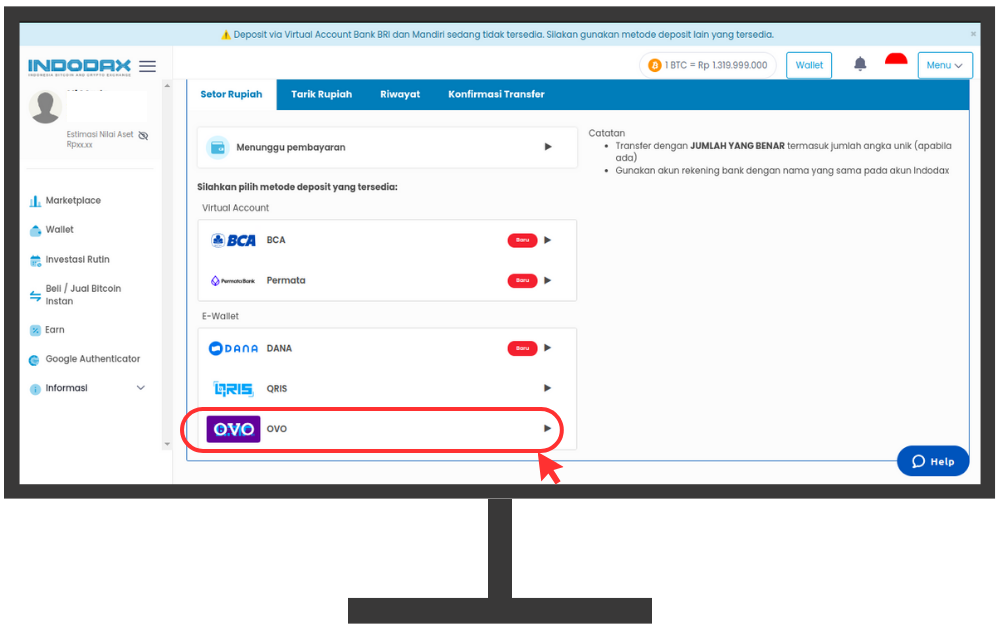Click the QRIS logo
Image resolution: width=998 pixels, height=625 pixels.
coord(234,388)
